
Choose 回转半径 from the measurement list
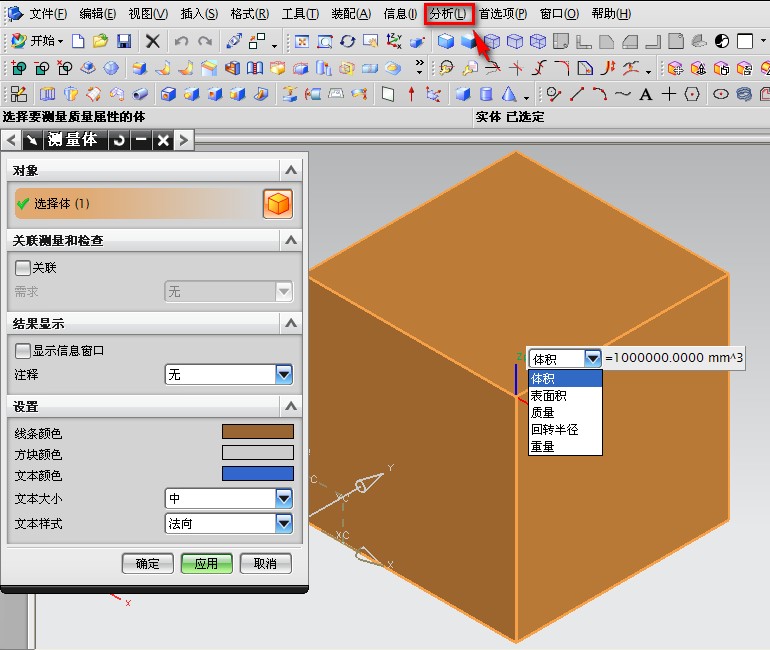click(565, 430)
